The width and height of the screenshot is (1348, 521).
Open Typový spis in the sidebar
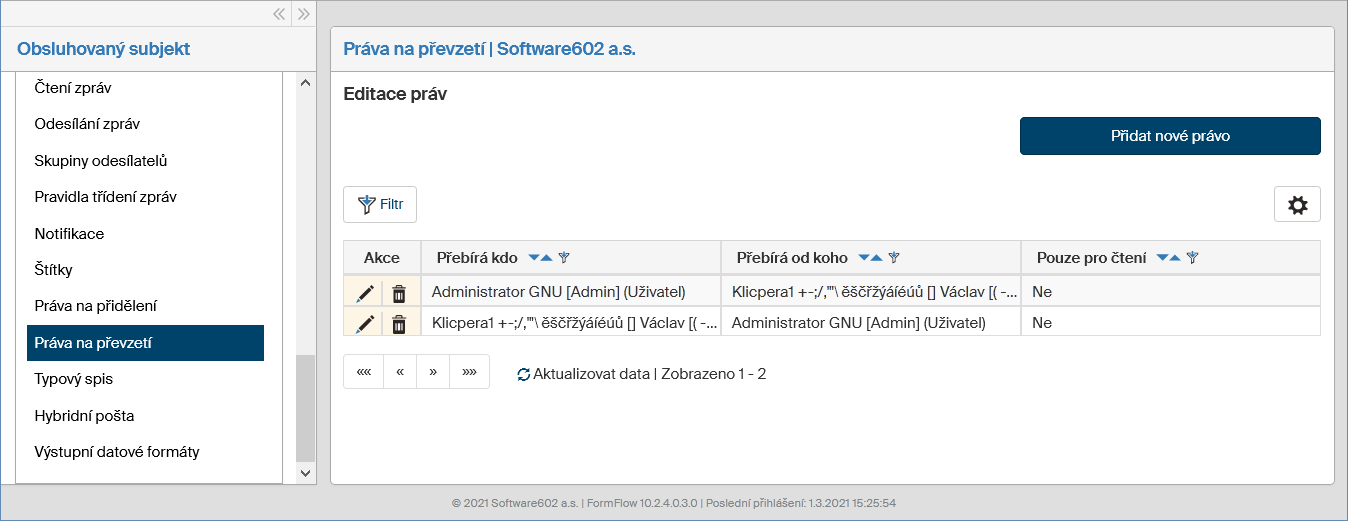(74, 379)
